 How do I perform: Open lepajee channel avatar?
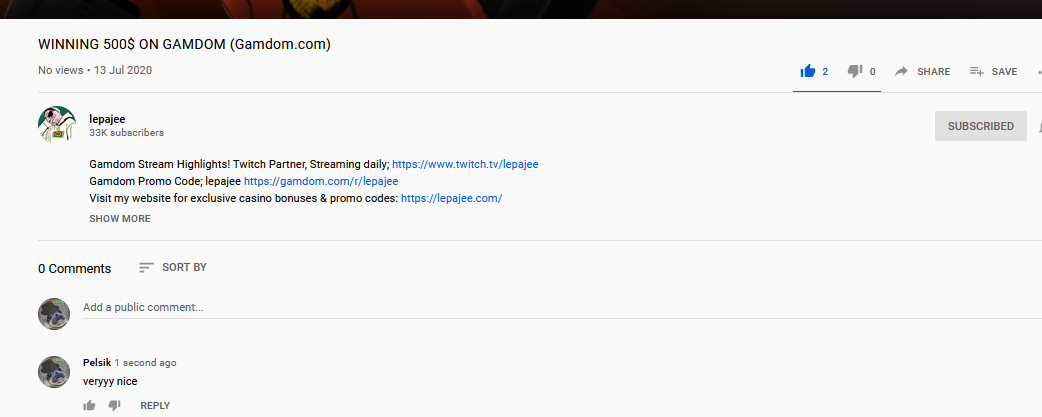[x=57, y=124]
